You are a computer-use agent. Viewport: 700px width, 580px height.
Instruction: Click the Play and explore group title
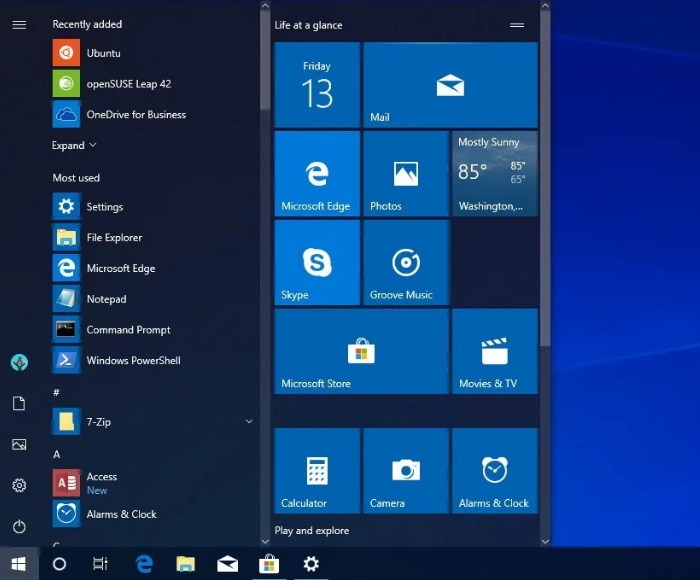312,530
